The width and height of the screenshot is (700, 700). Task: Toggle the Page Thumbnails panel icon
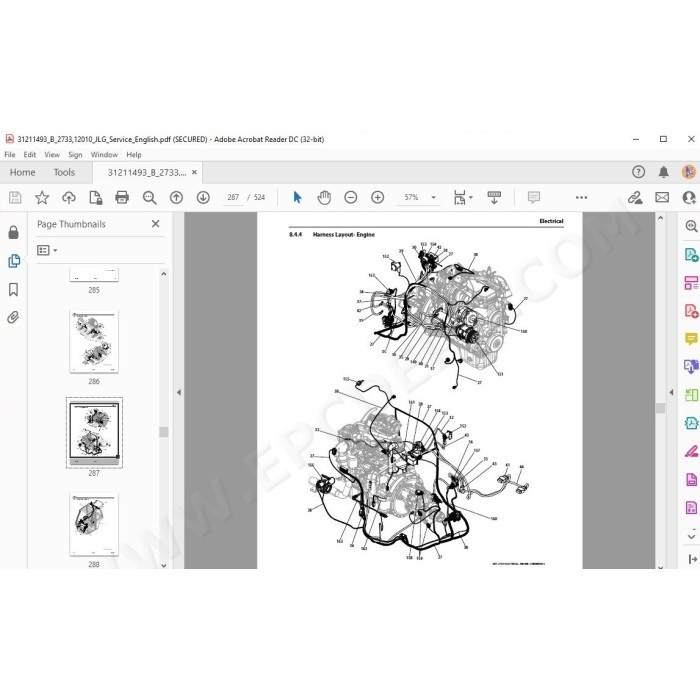(x=14, y=261)
